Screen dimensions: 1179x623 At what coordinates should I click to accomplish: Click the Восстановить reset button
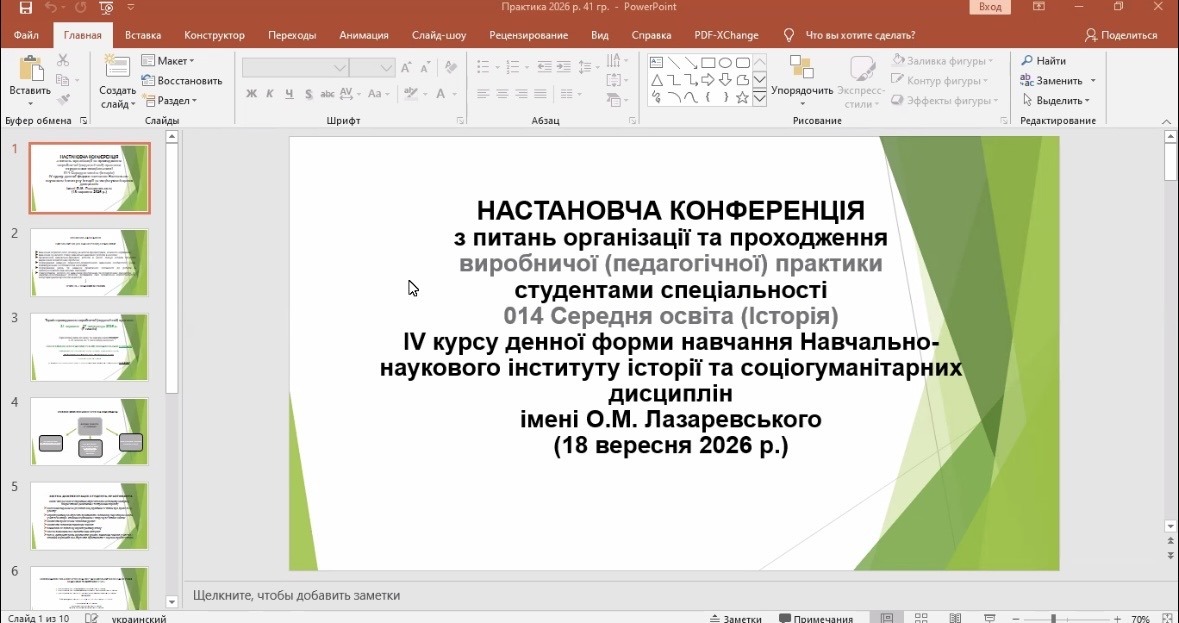[182, 80]
